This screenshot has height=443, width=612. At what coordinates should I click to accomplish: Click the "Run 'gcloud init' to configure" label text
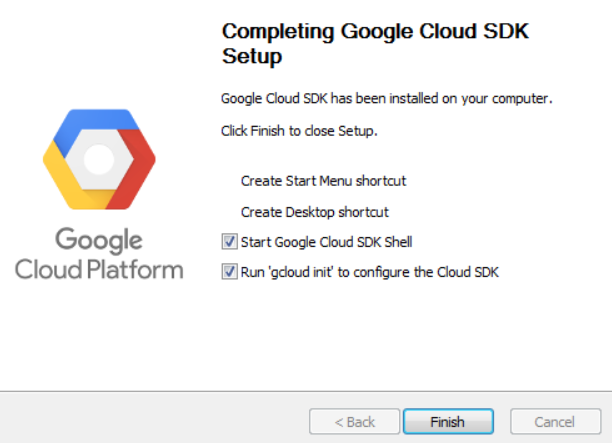pos(369,271)
